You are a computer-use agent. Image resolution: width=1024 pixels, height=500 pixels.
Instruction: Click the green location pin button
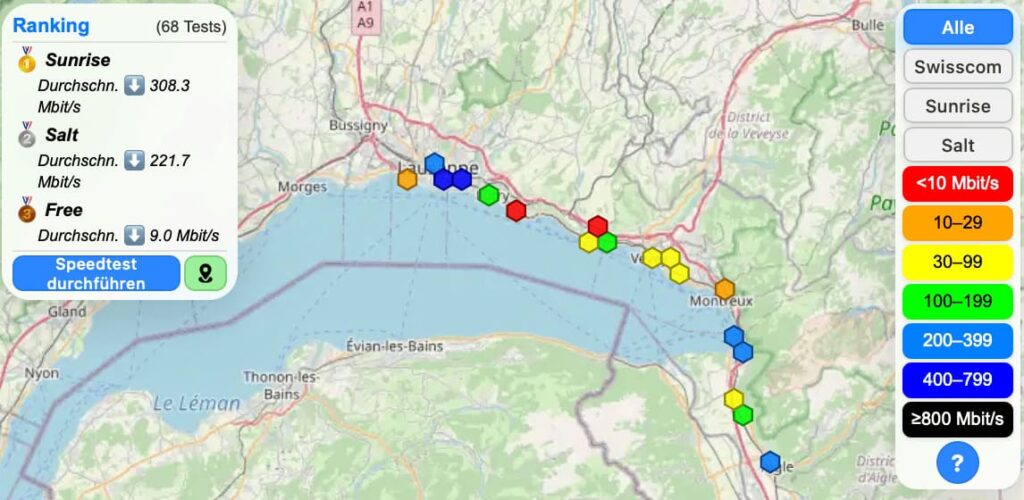click(x=205, y=273)
